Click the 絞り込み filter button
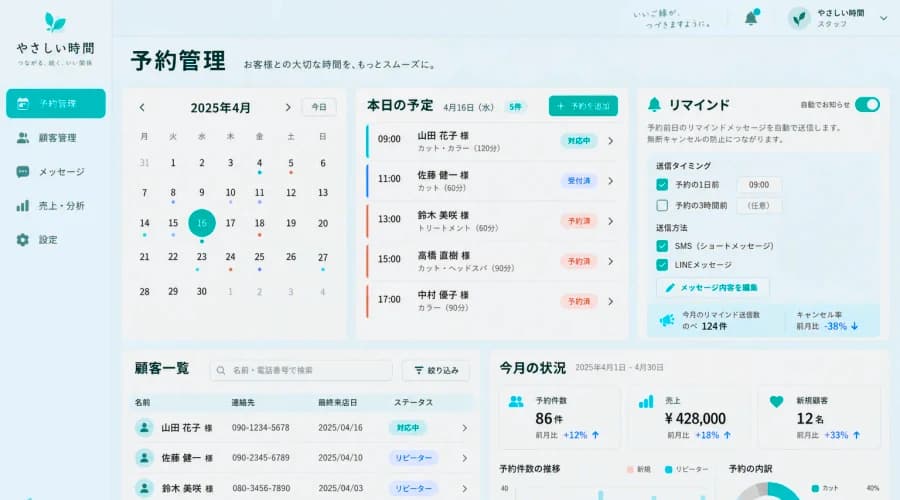Viewport: 900px width, 500px height. 436,370
